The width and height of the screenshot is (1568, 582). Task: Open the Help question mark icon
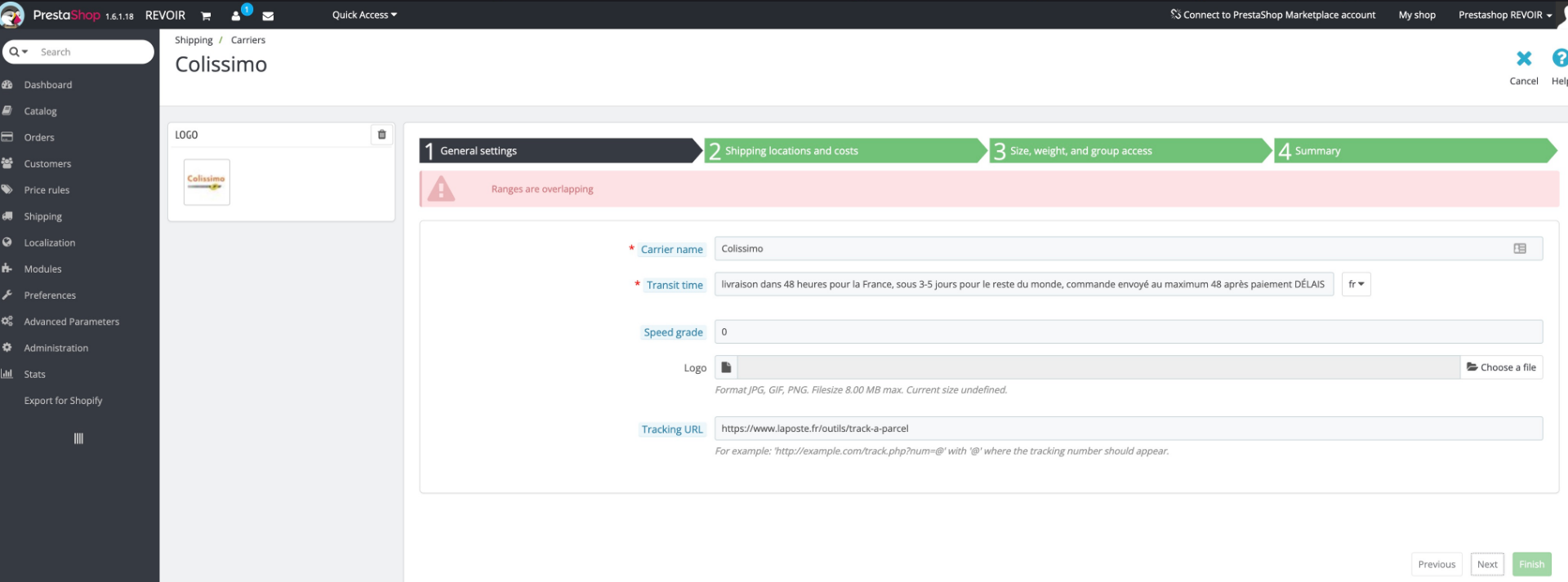point(1560,58)
